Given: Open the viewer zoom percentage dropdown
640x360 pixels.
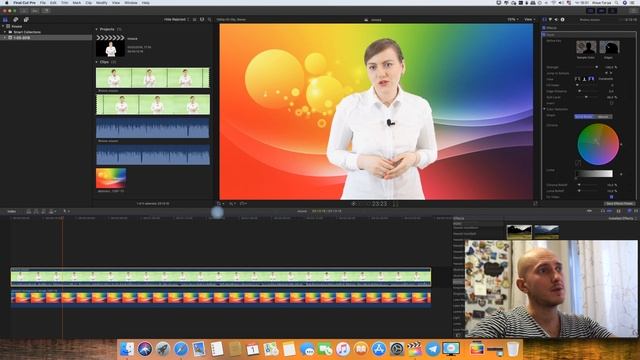Looking at the screenshot, I should pyautogui.click(x=513, y=19).
